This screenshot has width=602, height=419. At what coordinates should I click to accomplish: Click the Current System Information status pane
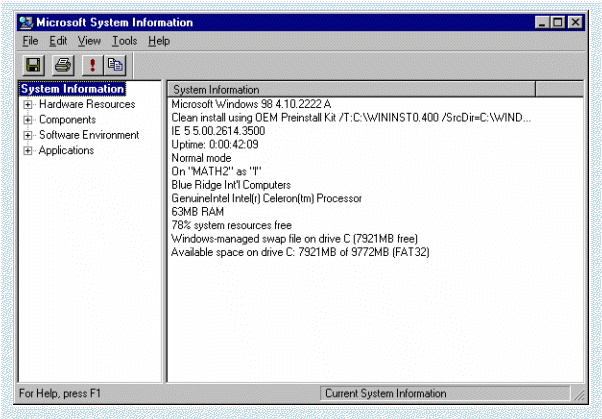445,393
